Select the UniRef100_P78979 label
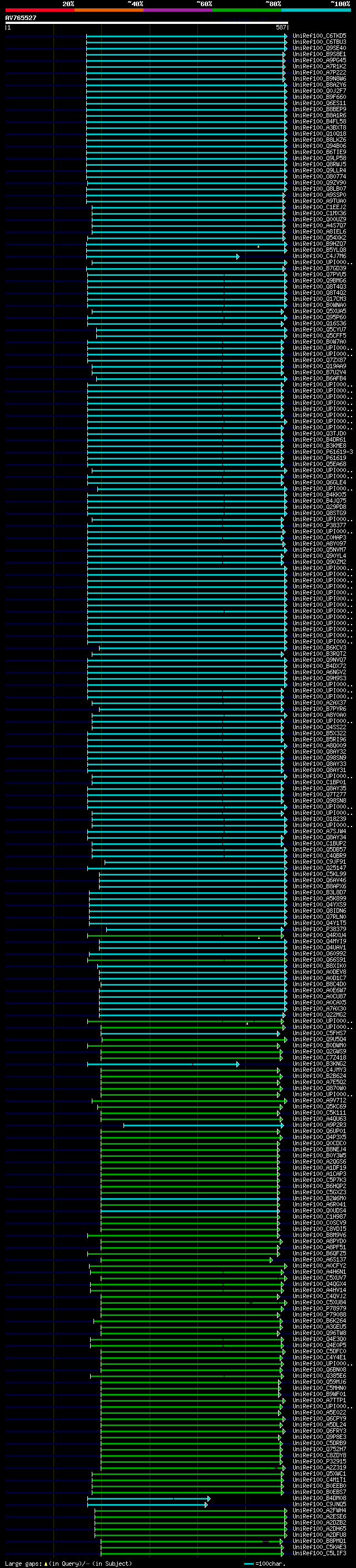356x1568 pixels. 319,1308
